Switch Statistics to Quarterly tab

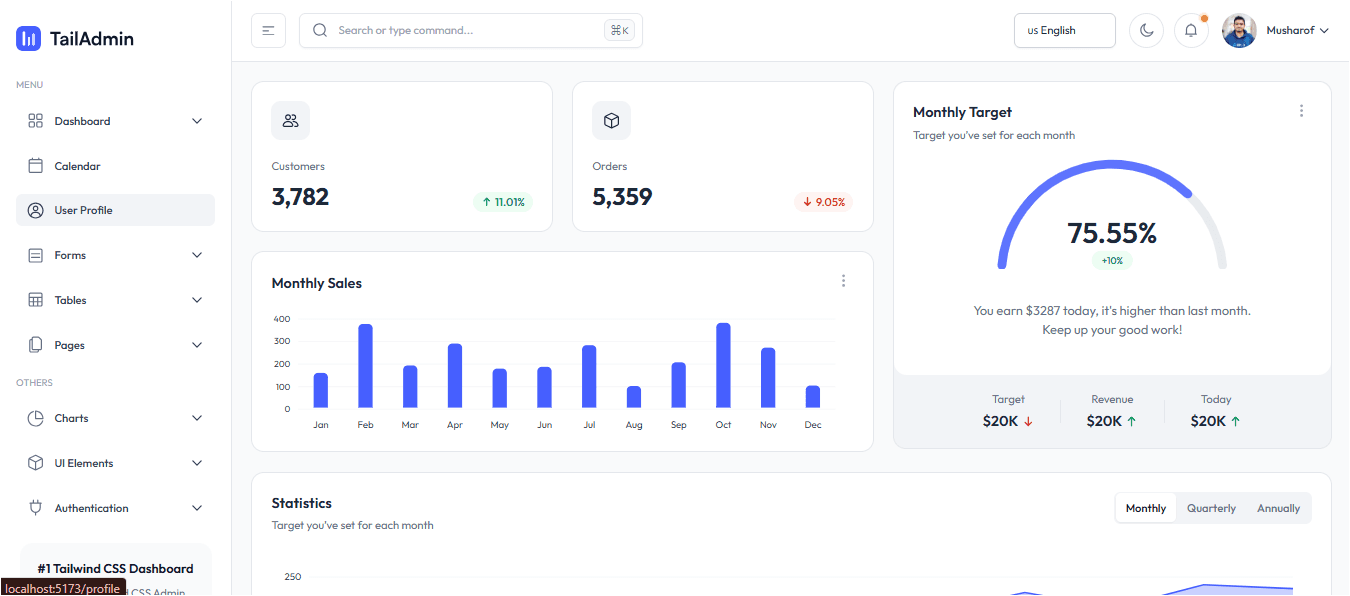[1211, 508]
